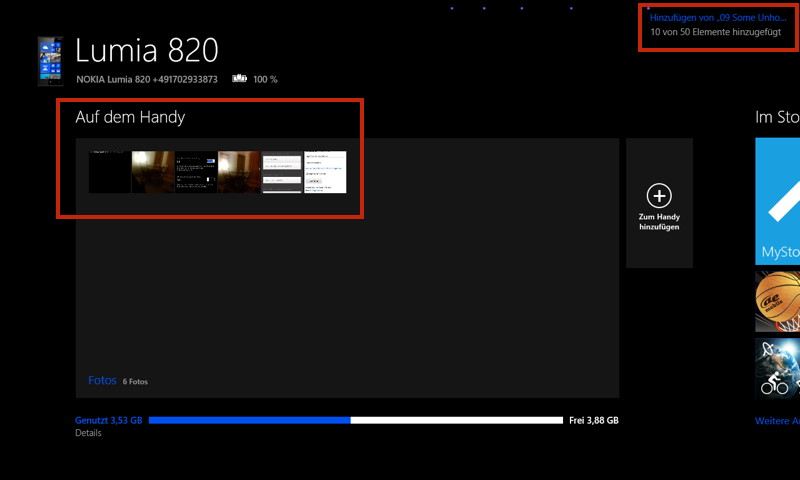The image size is (800, 480).
Task: Open the basketball game app tile
Action: (x=778, y=301)
